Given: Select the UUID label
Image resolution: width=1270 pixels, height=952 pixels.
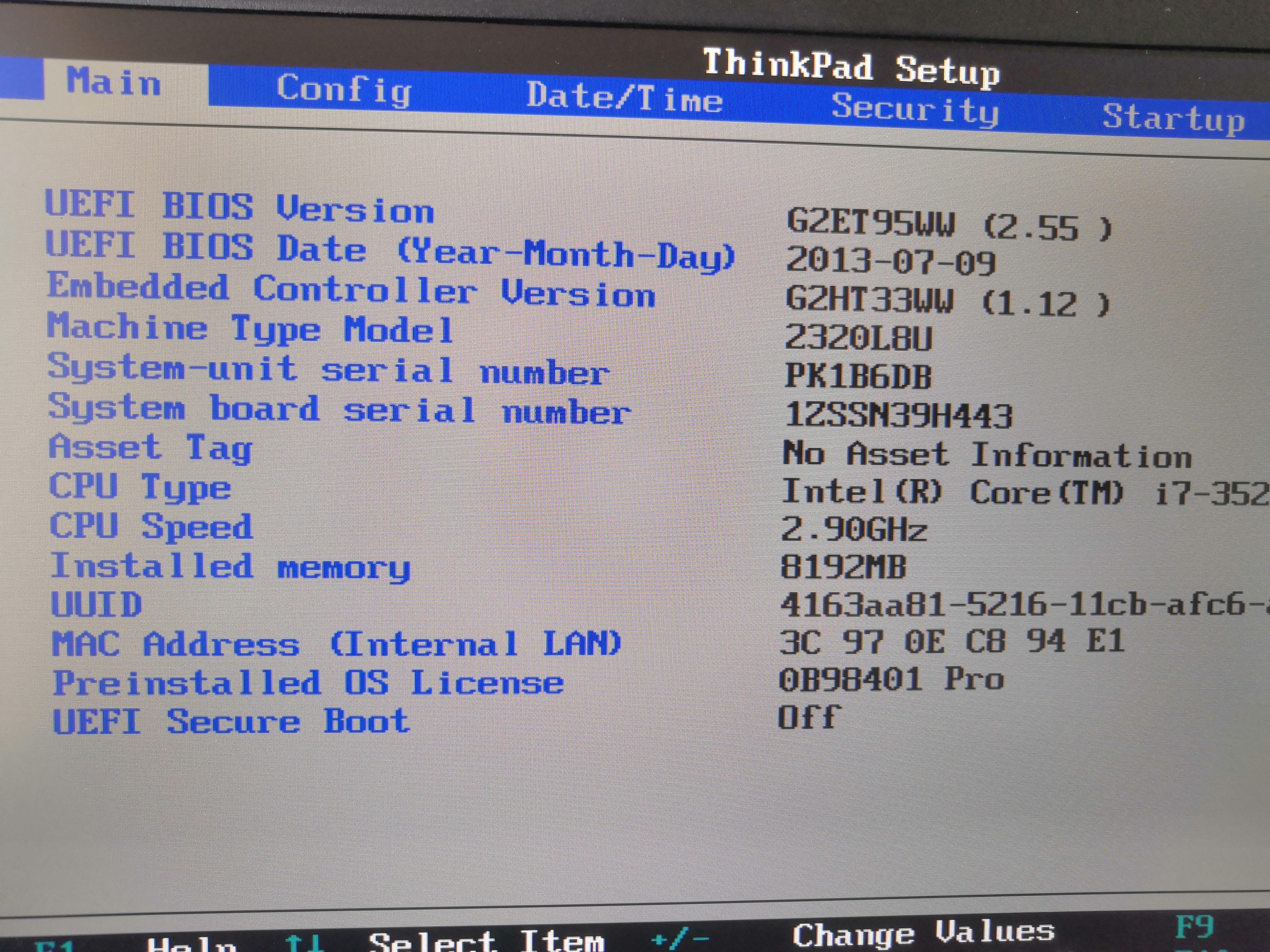Looking at the screenshot, I should [96, 604].
